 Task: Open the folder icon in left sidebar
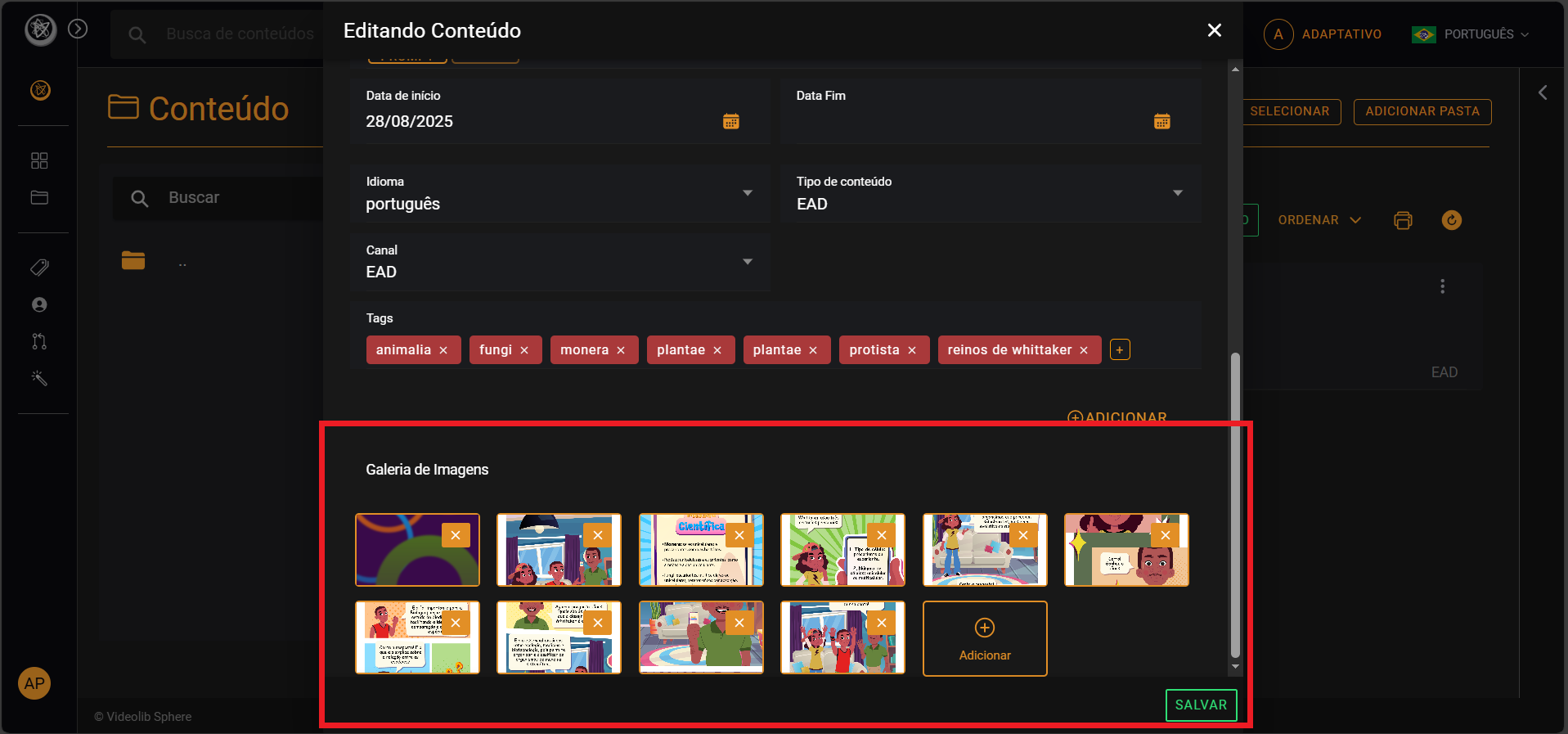[x=39, y=197]
